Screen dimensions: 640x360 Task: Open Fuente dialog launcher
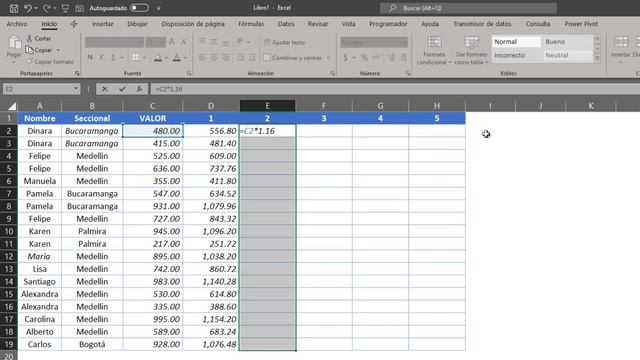(189, 73)
